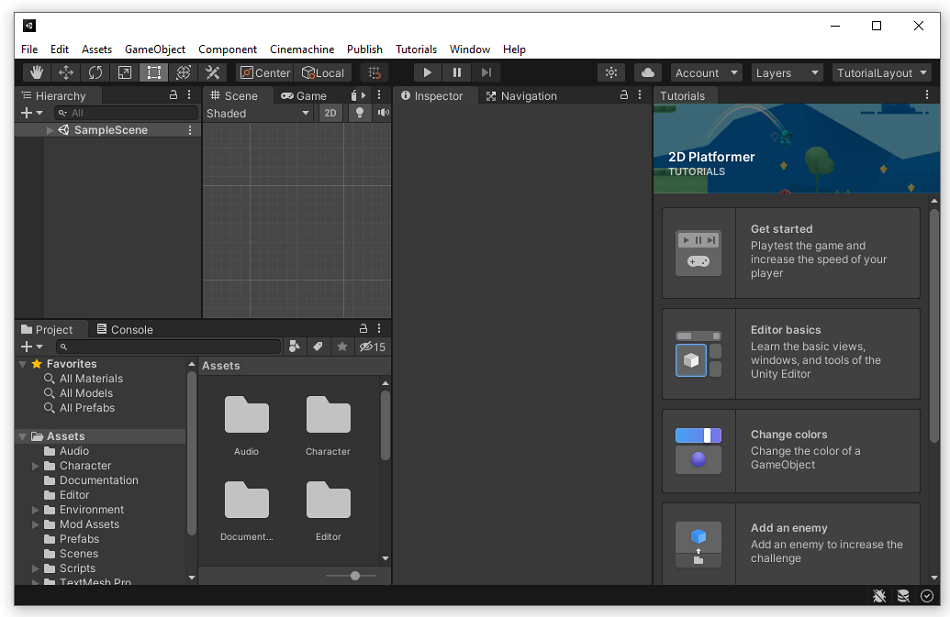Collapse the Favorites tree section

(x=22, y=364)
